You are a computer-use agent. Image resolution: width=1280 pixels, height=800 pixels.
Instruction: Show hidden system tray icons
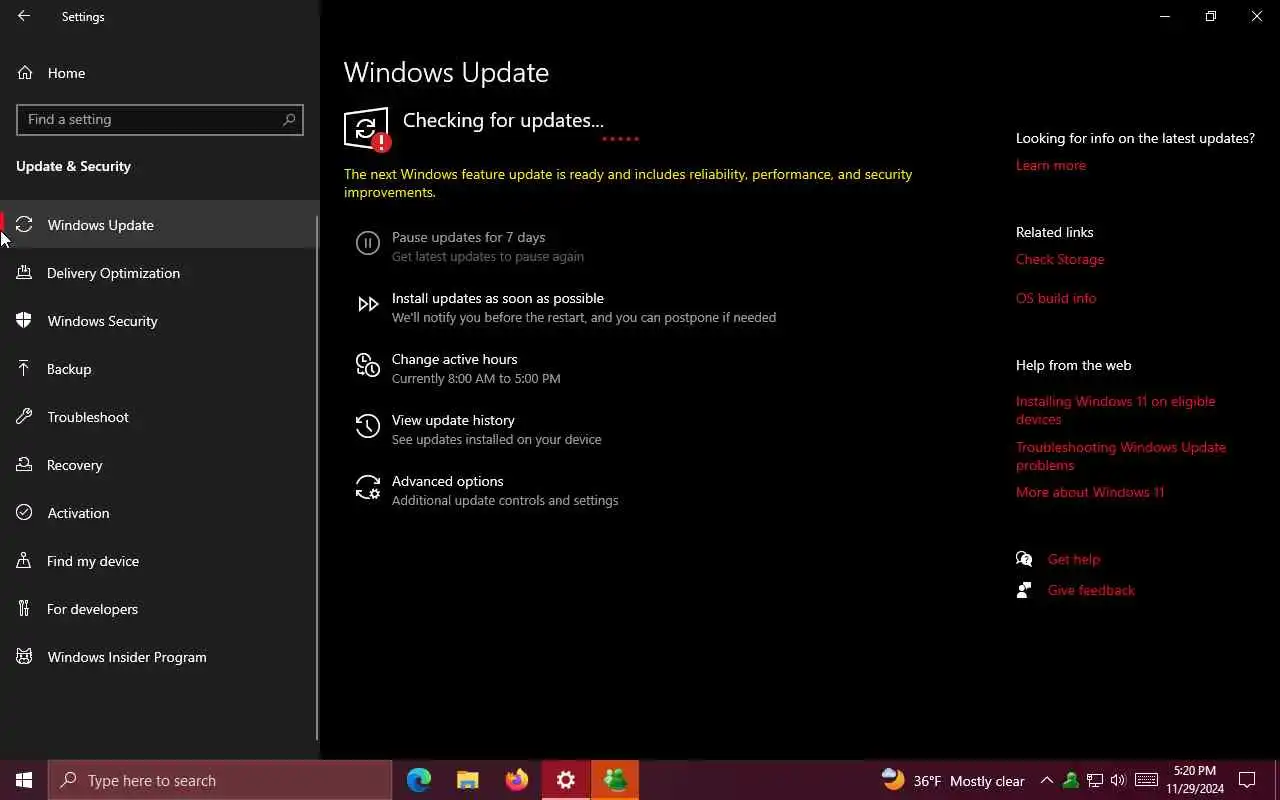(1046, 780)
